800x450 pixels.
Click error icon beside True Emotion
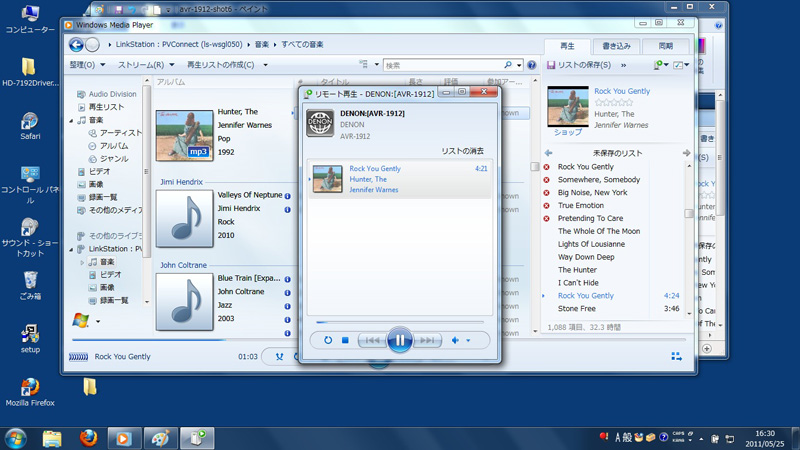[546, 206]
